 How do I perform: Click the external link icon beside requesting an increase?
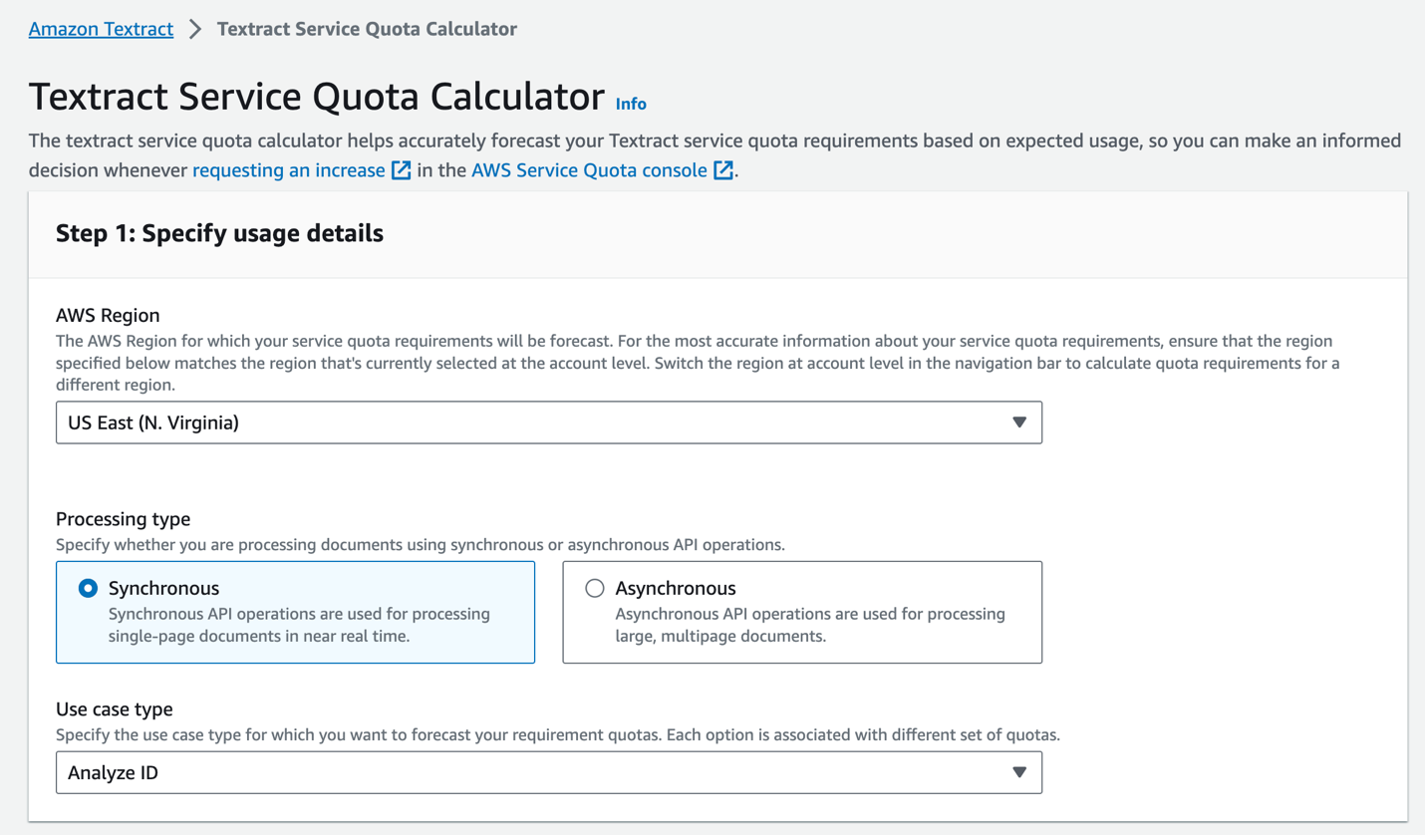[402, 170]
